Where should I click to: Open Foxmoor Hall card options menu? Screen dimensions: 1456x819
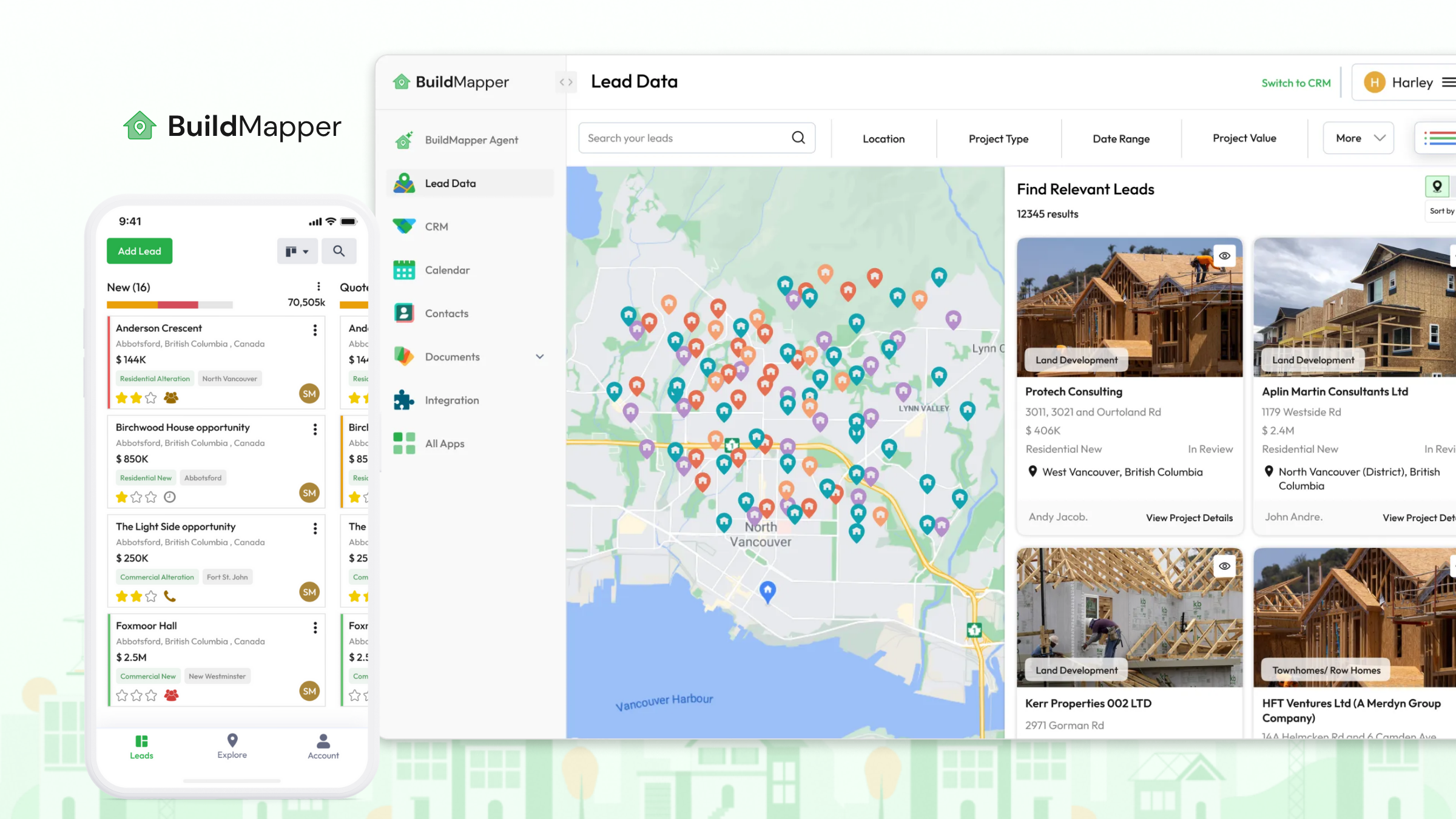click(x=315, y=628)
